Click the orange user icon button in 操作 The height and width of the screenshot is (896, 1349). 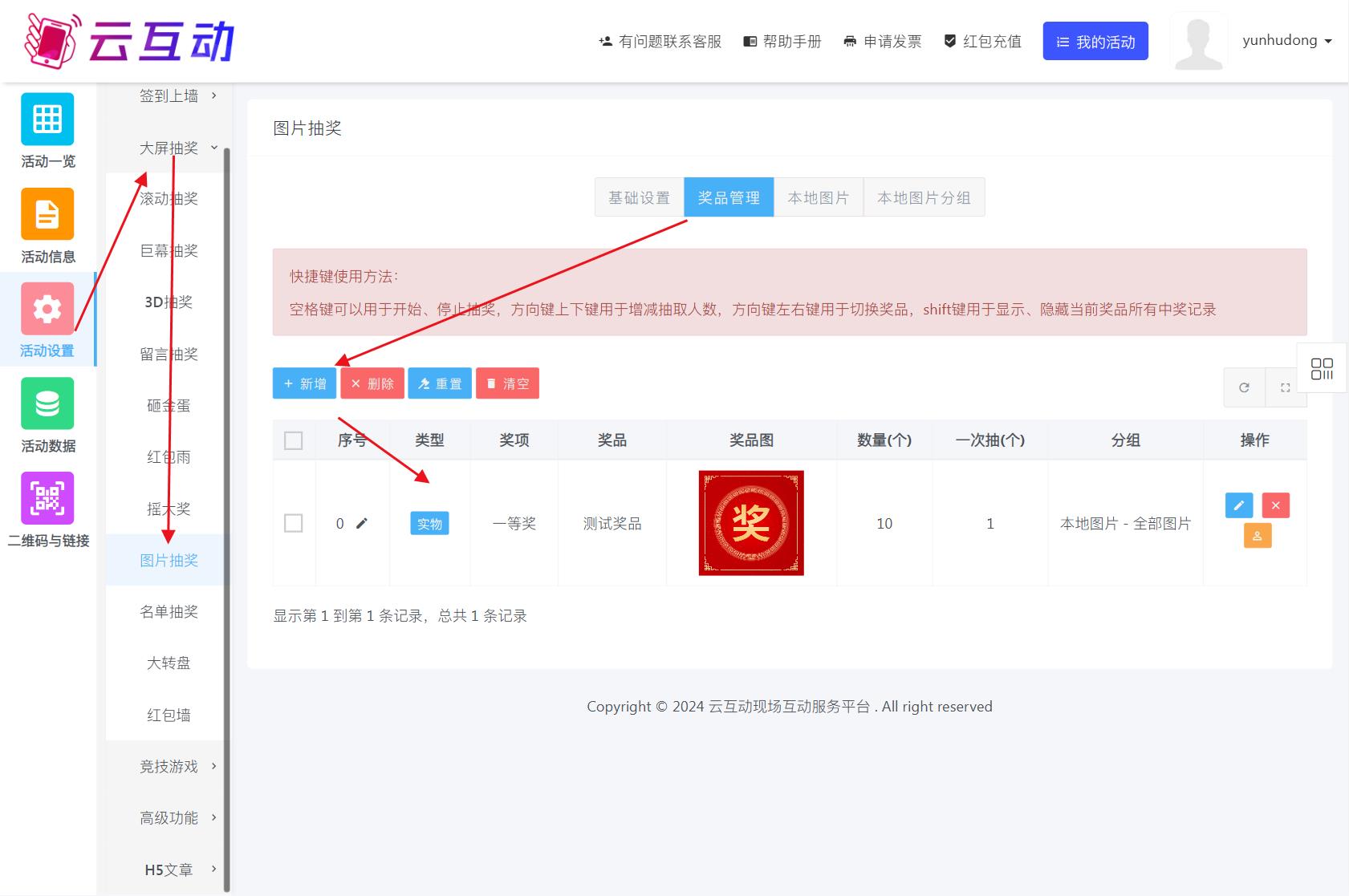tap(1257, 536)
